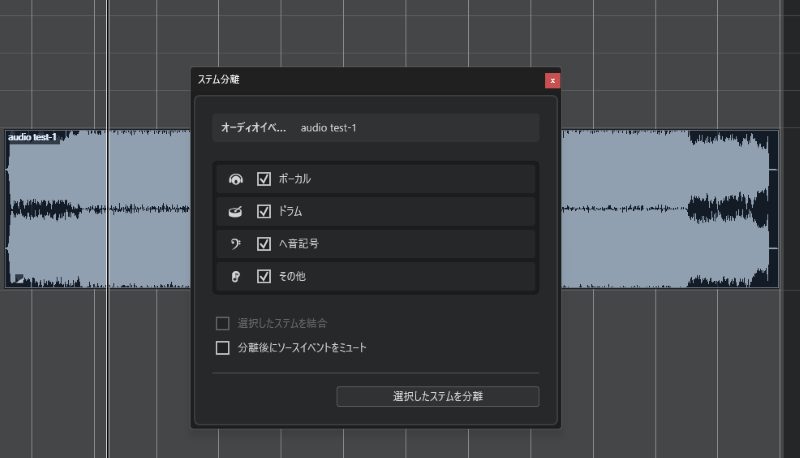Disable the ヘ音記号 stem checkbox
Screen dimensions: 800x458
264,243
